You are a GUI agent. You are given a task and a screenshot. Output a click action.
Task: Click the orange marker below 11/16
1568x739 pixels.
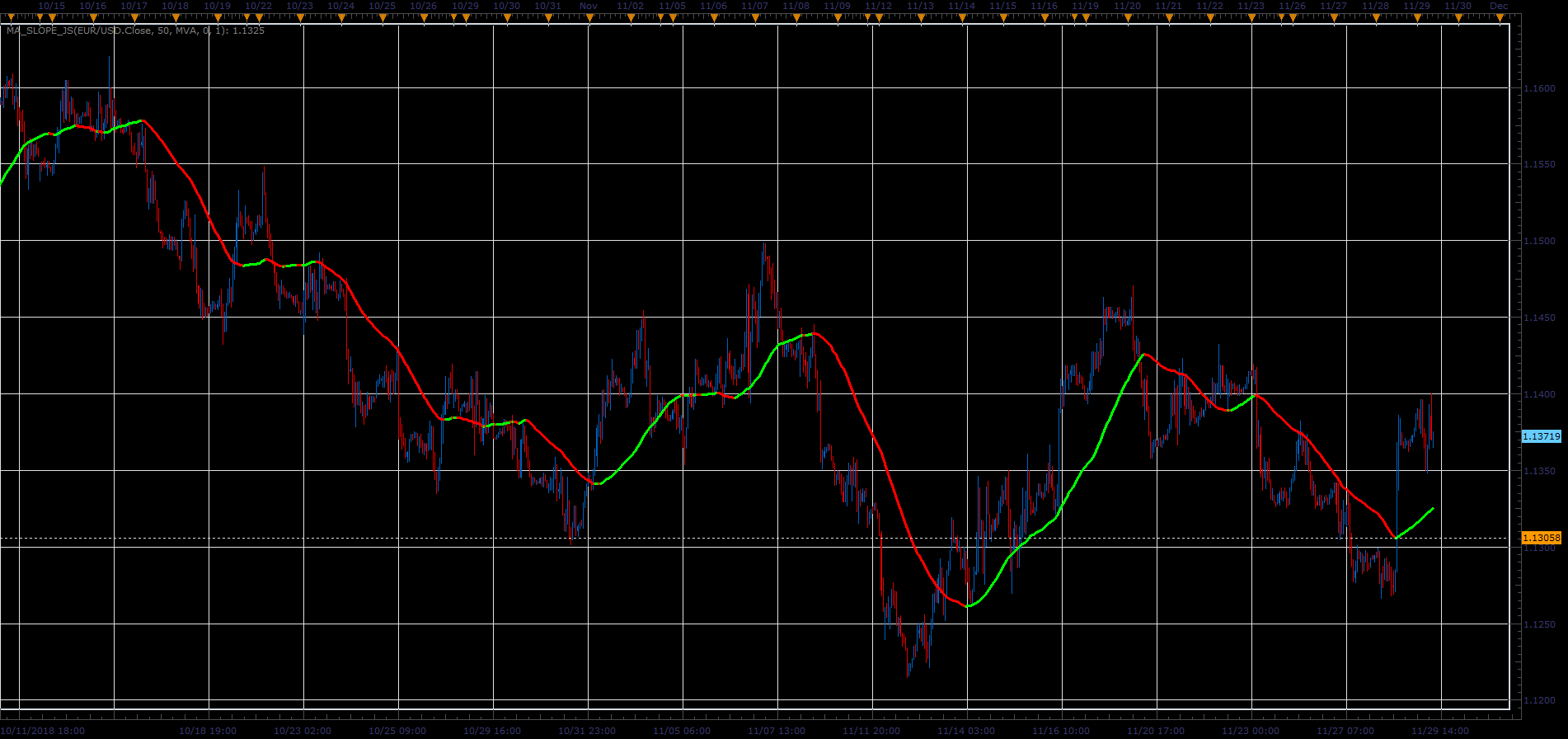1045,18
